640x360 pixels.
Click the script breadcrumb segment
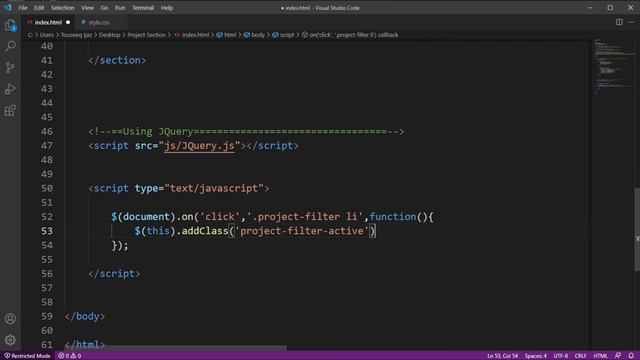[x=283, y=35]
